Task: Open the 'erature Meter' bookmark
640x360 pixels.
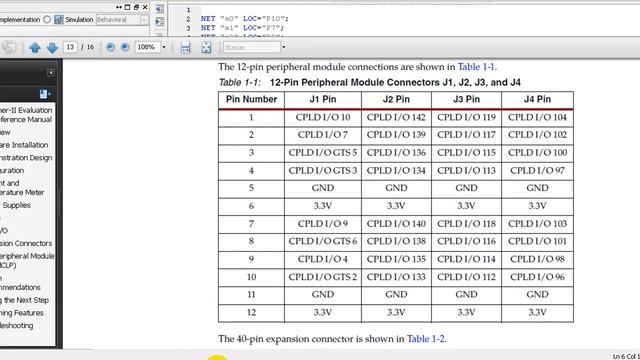Action: point(22,192)
